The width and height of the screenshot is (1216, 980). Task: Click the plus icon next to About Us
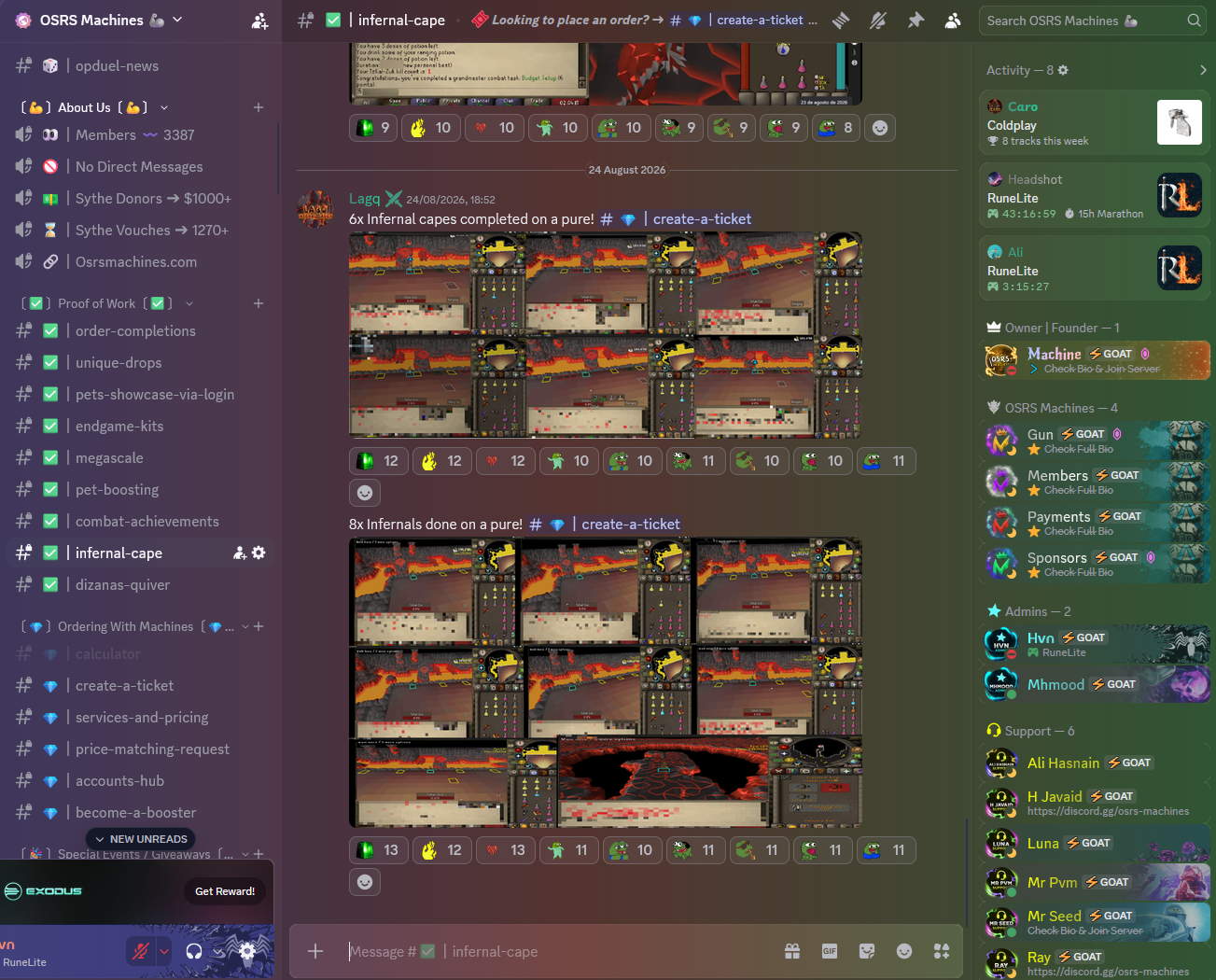pos(259,107)
